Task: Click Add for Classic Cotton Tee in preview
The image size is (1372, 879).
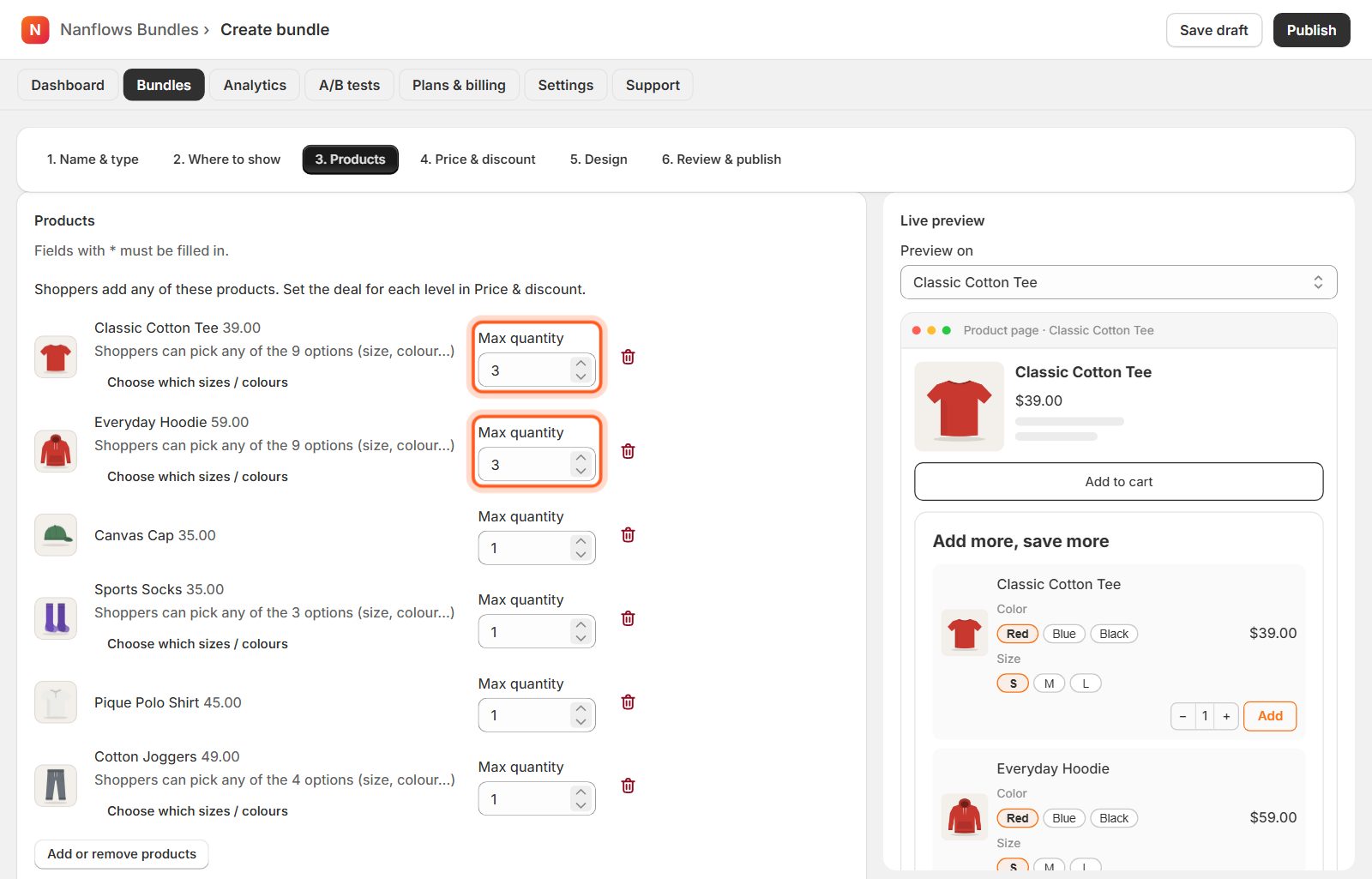Action: [x=1270, y=716]
